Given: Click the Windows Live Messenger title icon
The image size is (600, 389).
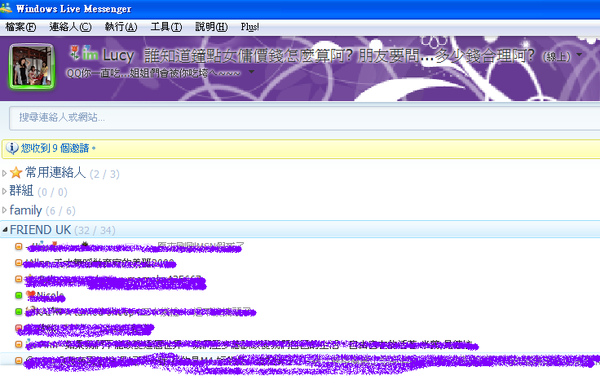Looking at the screenshot, I should 6,8.
